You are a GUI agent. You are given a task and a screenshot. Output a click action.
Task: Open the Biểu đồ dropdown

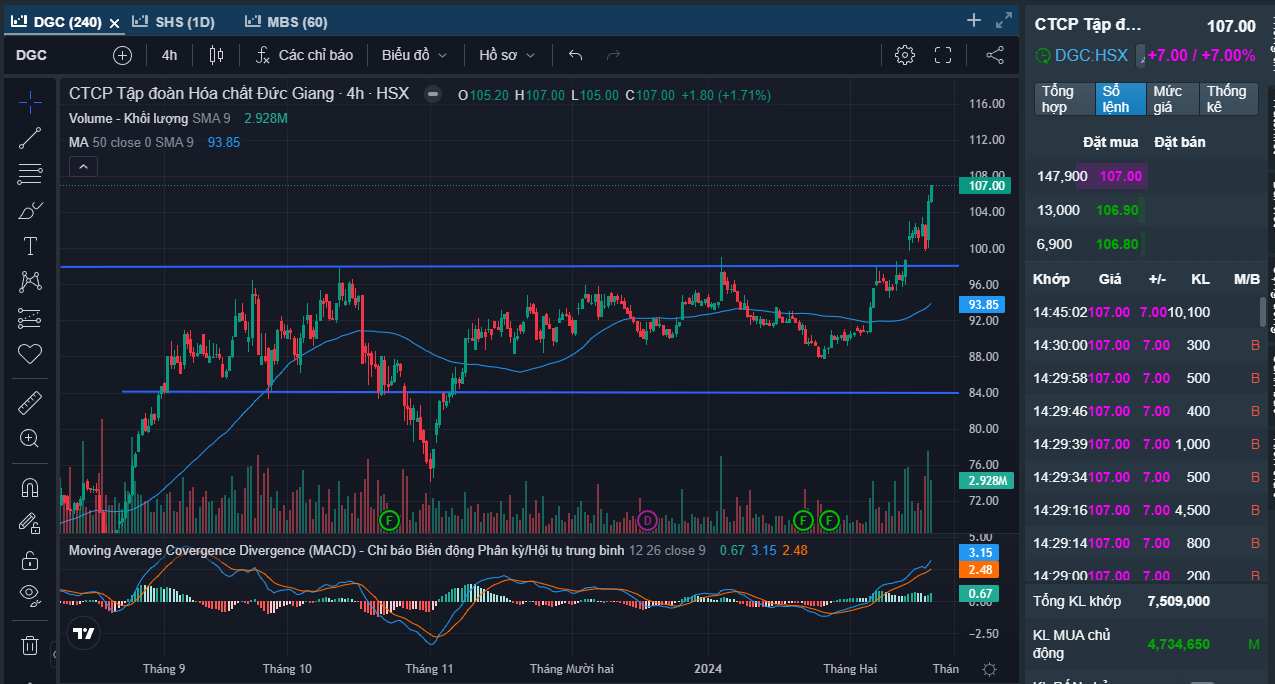[x=414, y=55]
